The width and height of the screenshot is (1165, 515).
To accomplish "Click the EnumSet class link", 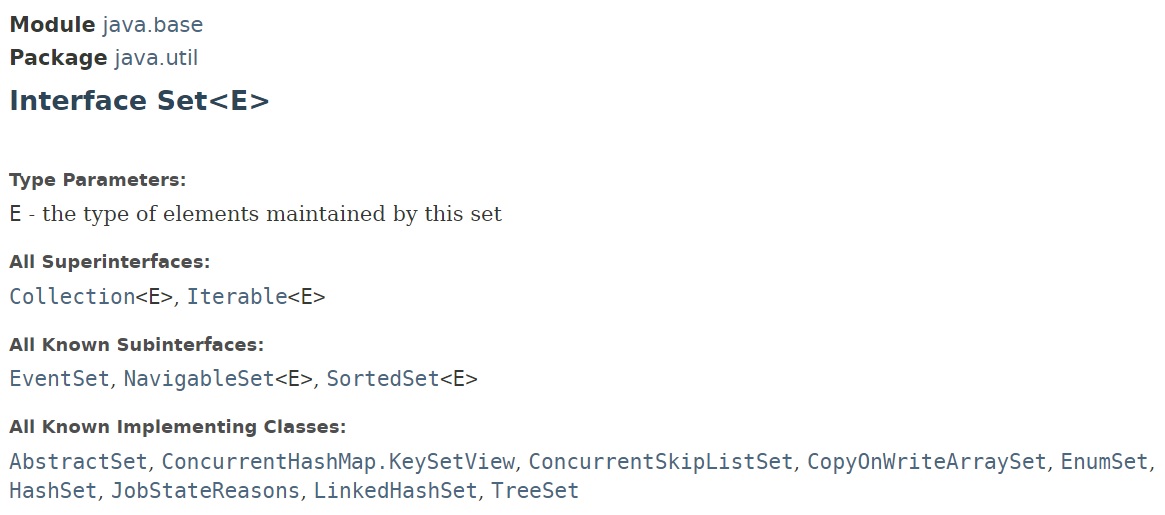I will tap(1104, 462).
